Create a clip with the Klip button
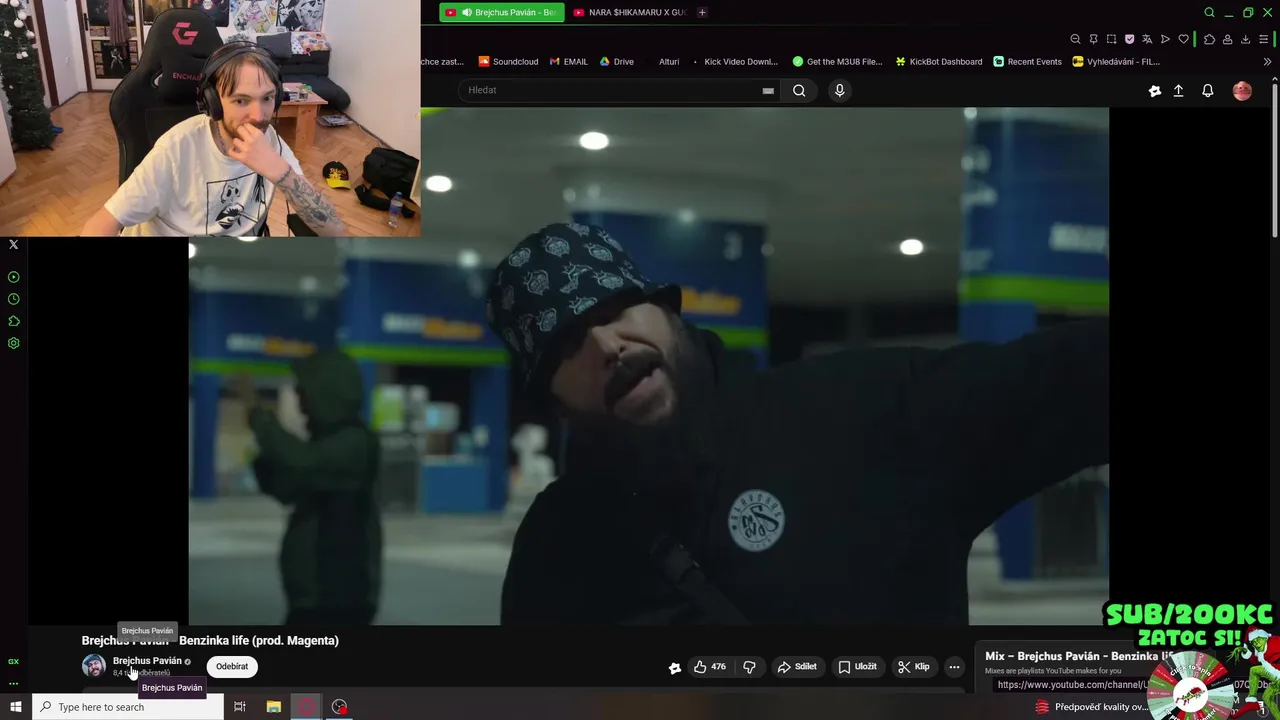 click(914, 667)
